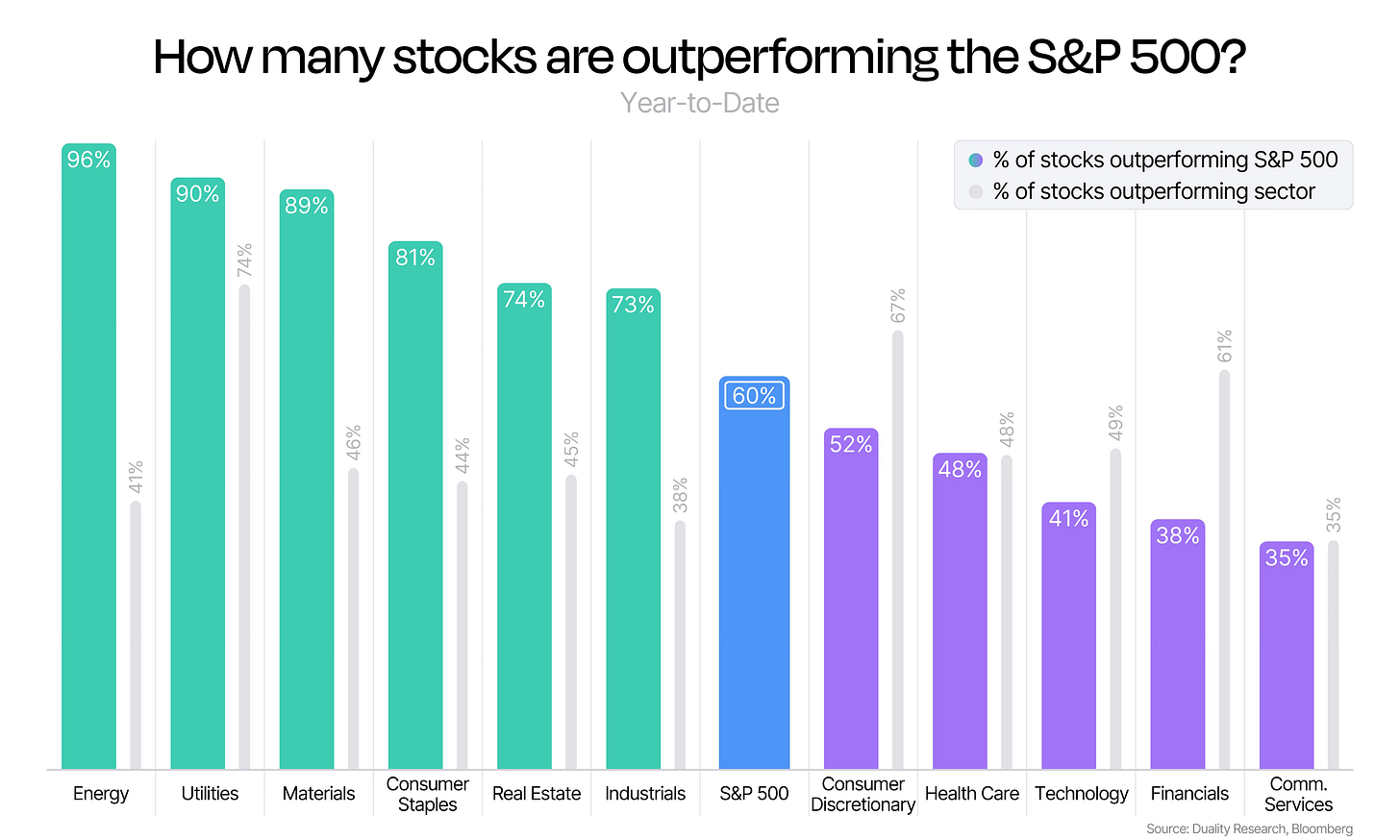Click the Technology axis label
This screenshot has height=840, width=1400.
(1082, 794)
